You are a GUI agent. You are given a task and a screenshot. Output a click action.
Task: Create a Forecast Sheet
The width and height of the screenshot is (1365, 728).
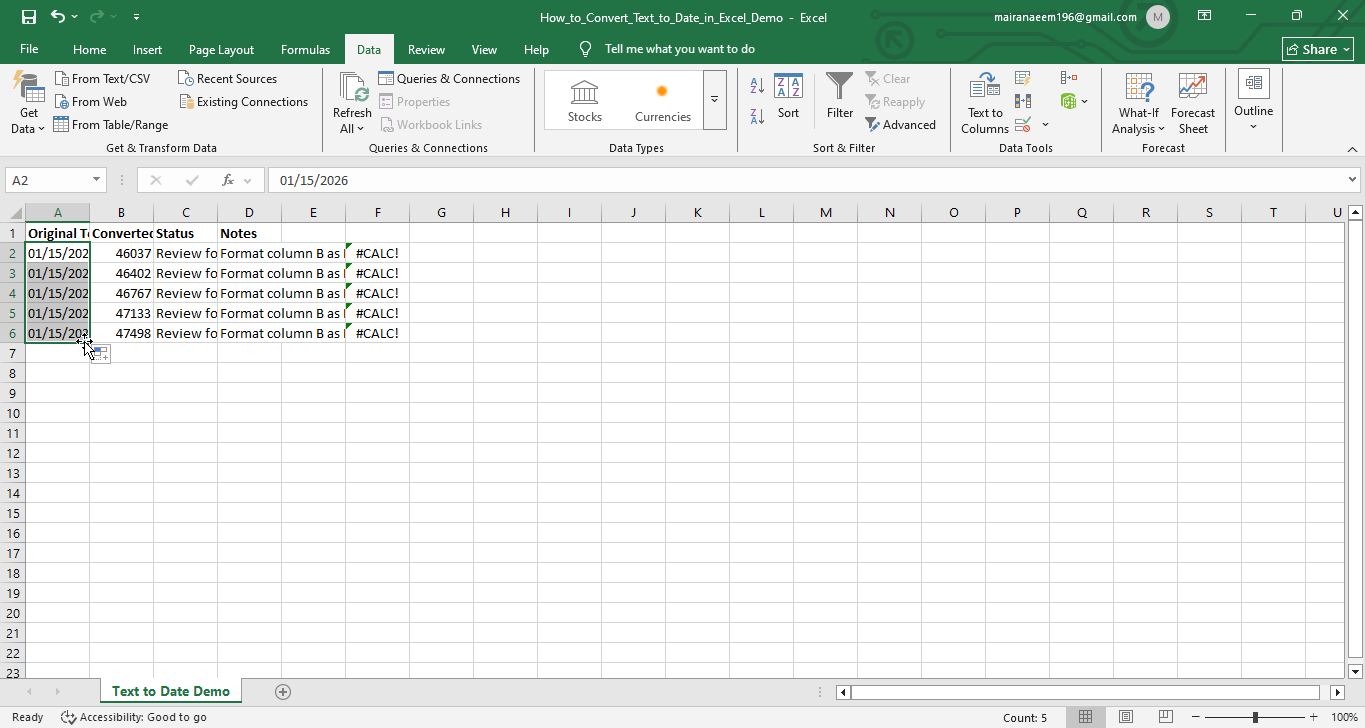[x=1193, y=103]
